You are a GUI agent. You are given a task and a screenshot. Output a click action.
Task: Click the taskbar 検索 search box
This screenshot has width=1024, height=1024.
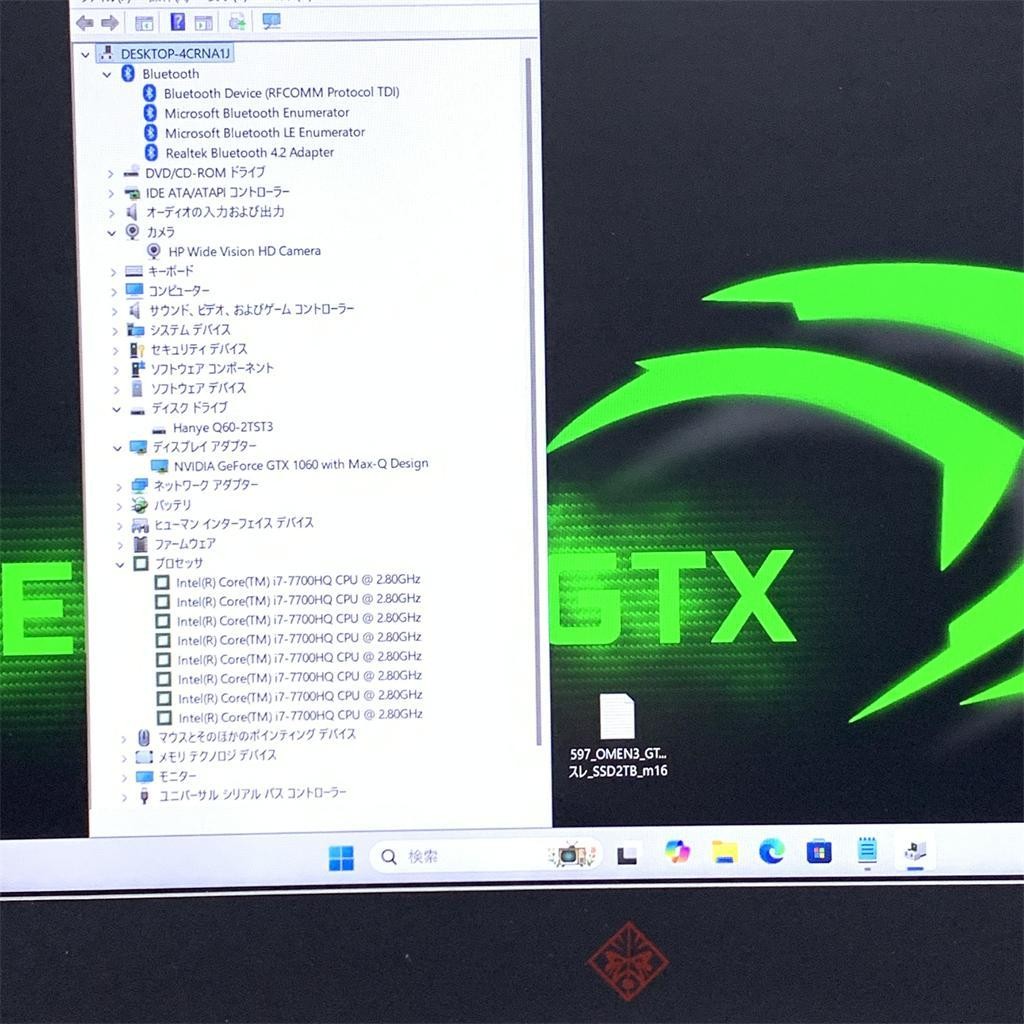pos(485,856)
